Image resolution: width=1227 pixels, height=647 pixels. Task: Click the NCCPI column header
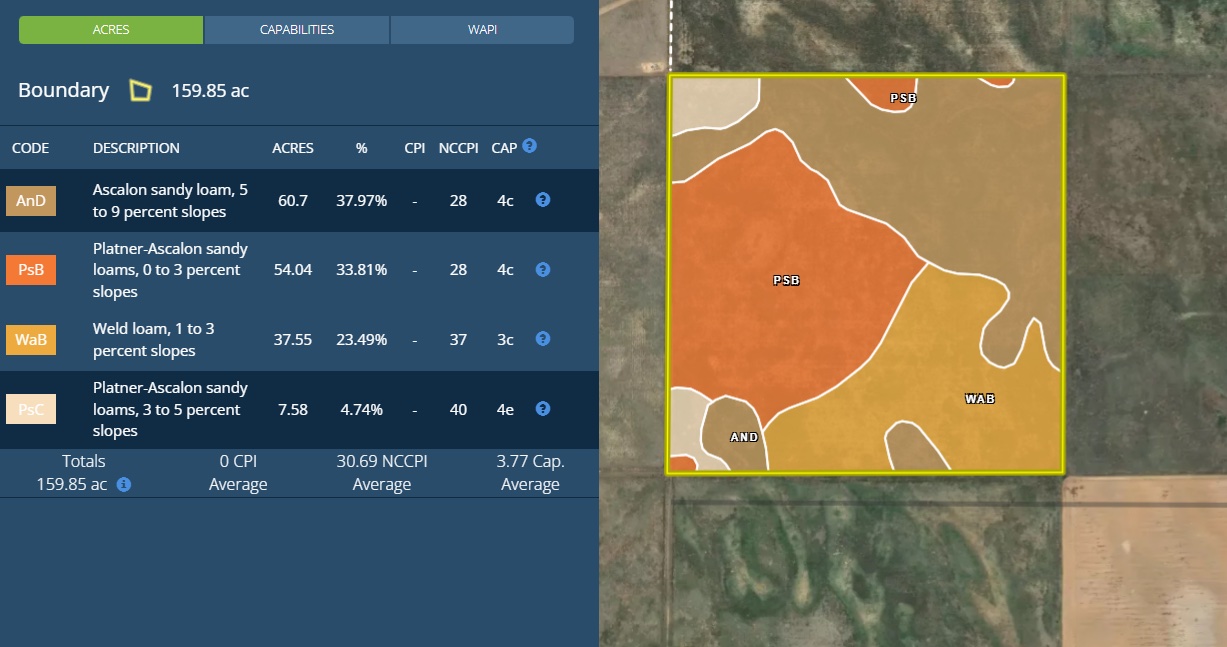pyautogui.click(x=458, y=148)
